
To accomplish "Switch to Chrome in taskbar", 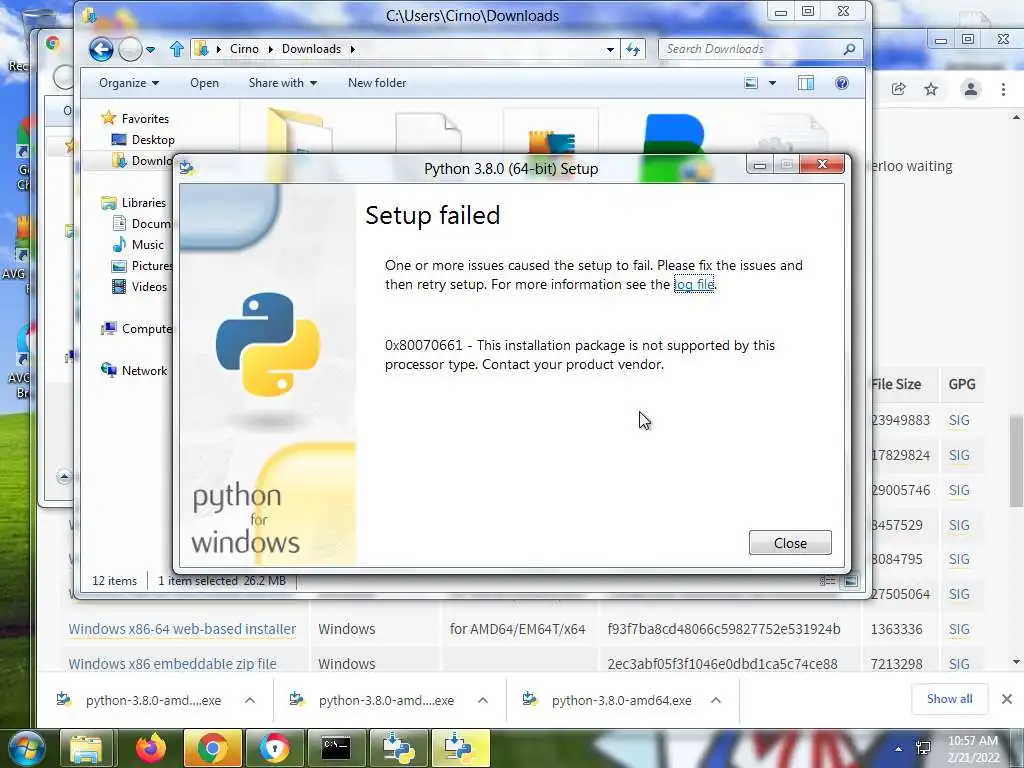I will click(x=212, y=748).
